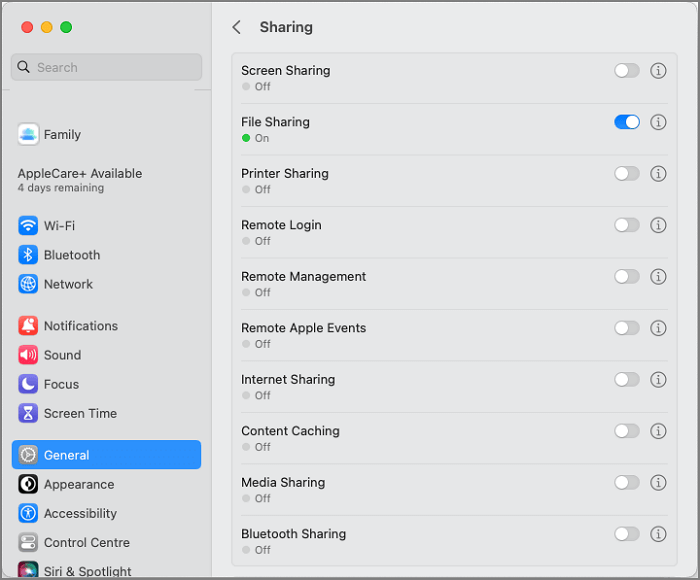This screenshot has width=700, height=580.
Task: Show info for File Sharing
Action: [x=658, y=122]
